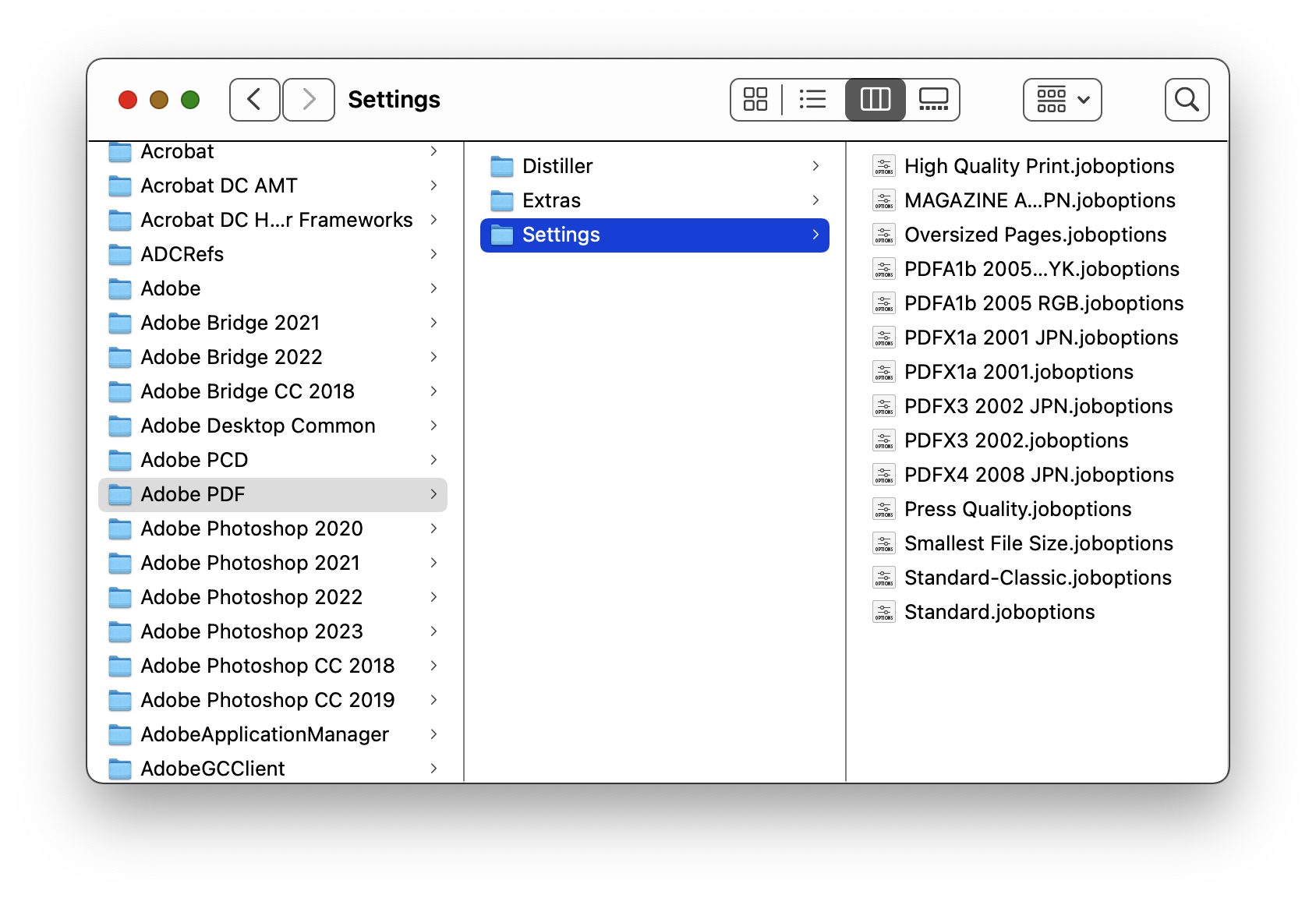This screenshot has height=898, width=1316.
Task: Select Oversized Pages.joboptions file
Action: (1035, 235)
